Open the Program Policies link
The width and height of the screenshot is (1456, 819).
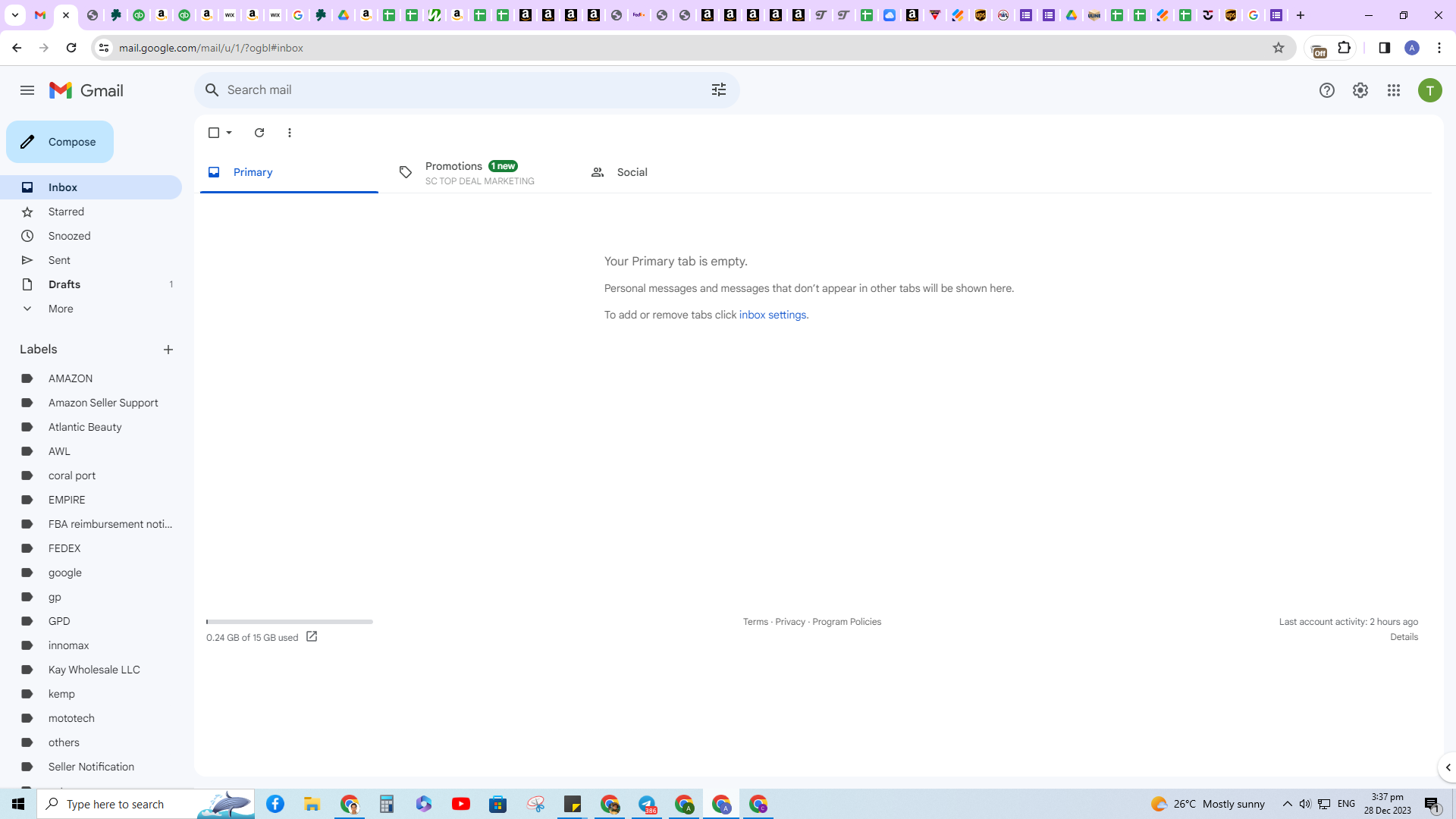click(x=846, y=622)
